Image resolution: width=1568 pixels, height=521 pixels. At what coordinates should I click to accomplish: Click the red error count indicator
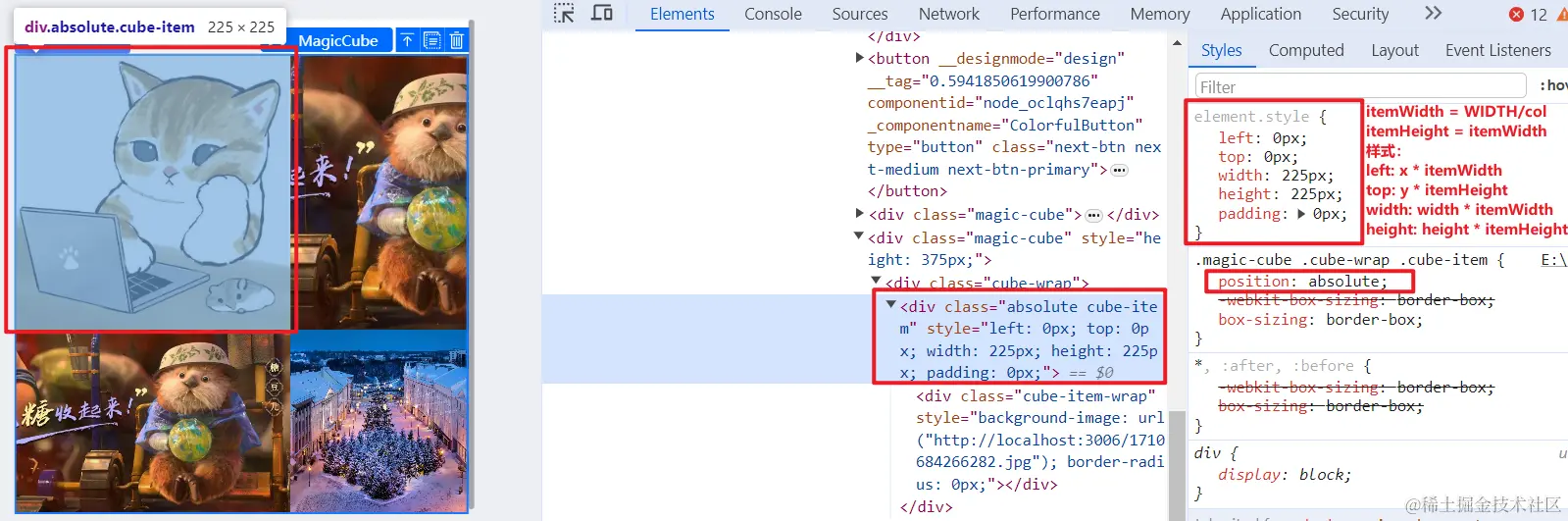pos(1528,15)
